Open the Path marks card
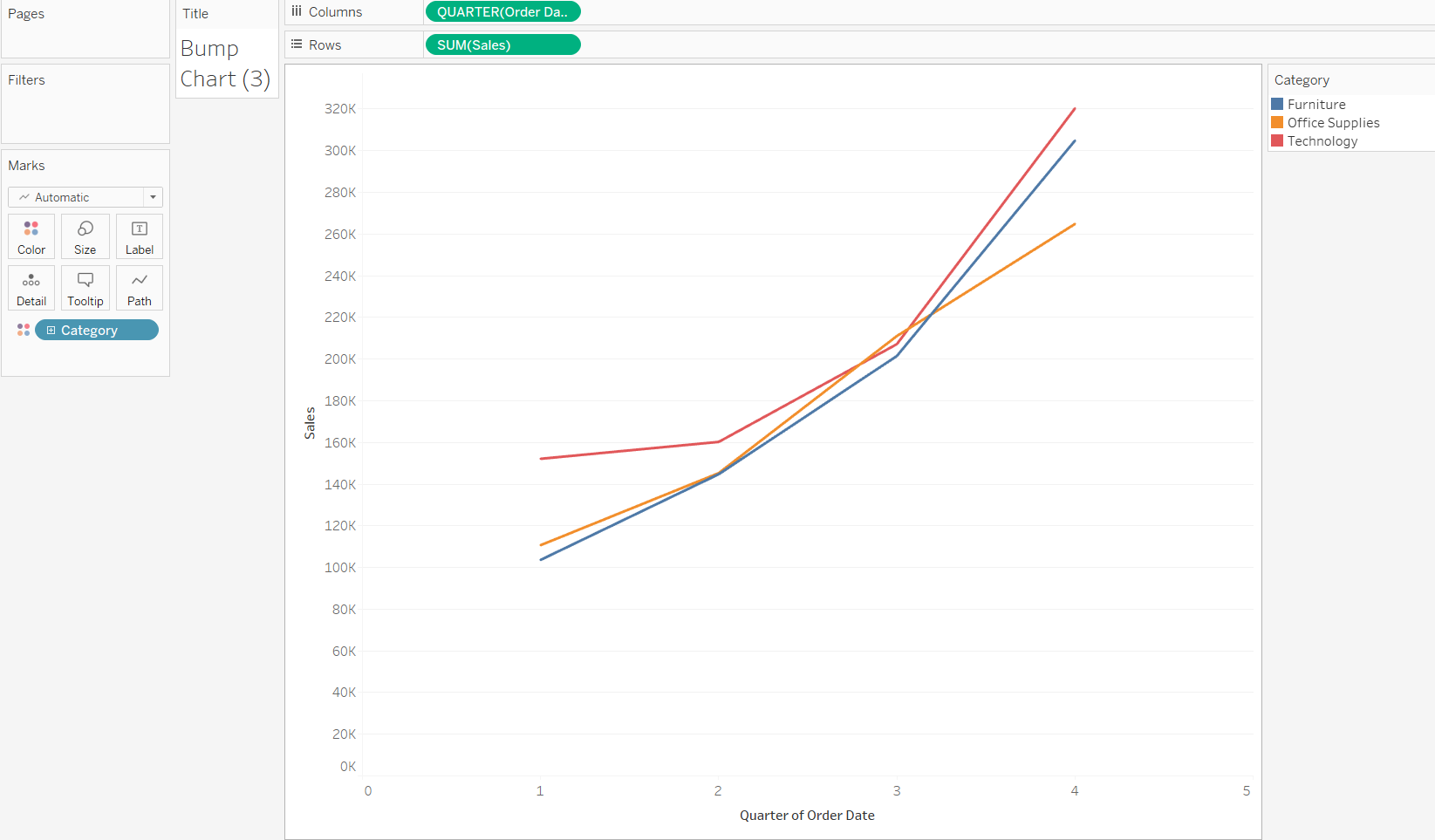The width and height of the screenshot is (1435, 840). coord(140,288)
